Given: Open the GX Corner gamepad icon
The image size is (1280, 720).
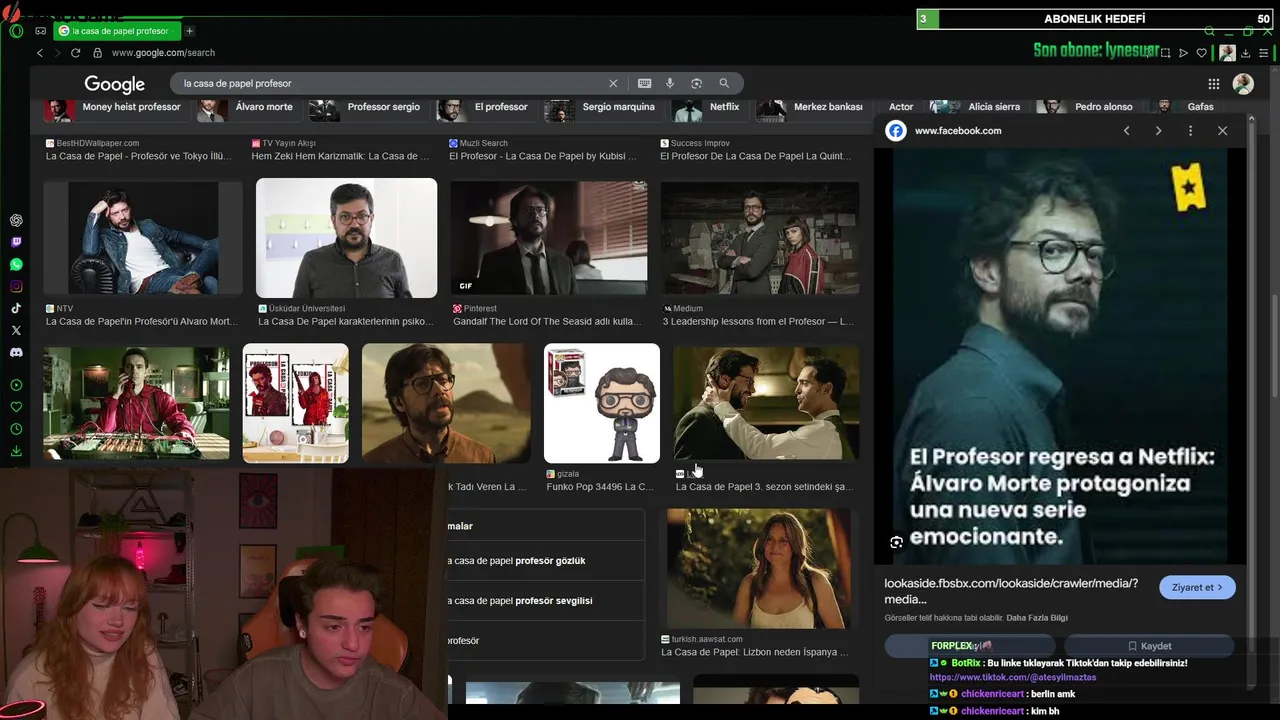Looking at the screenshot, I should (x=41, y=31).
